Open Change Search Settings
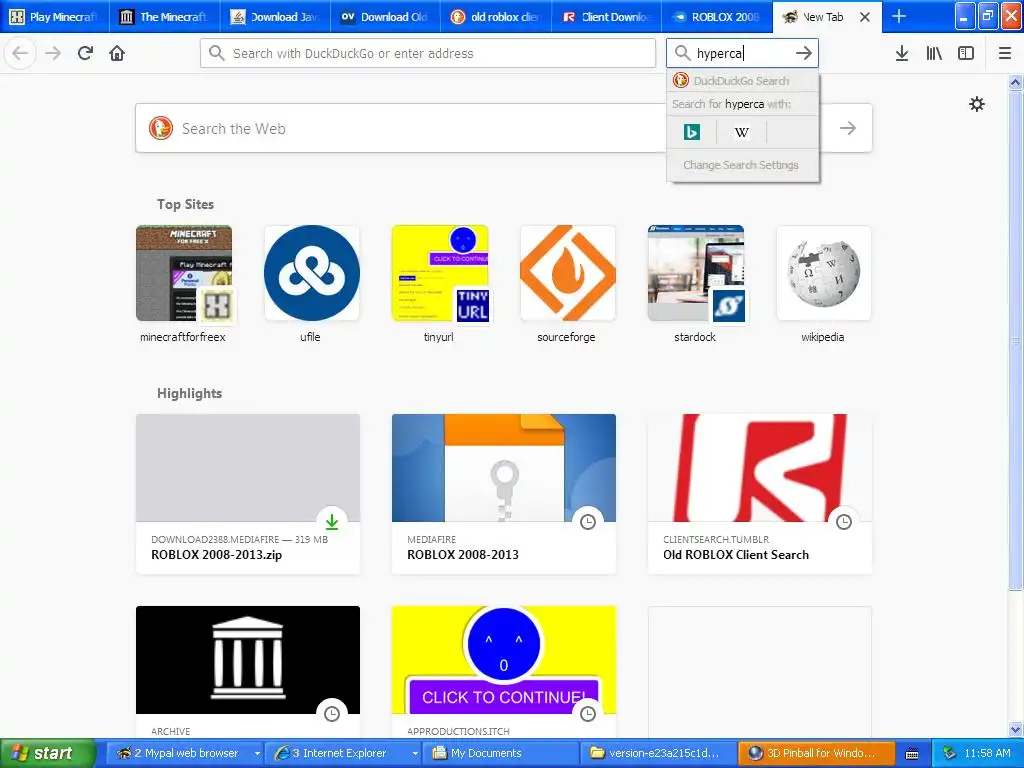Screen dimensions: 1024x768 point(743,165)
